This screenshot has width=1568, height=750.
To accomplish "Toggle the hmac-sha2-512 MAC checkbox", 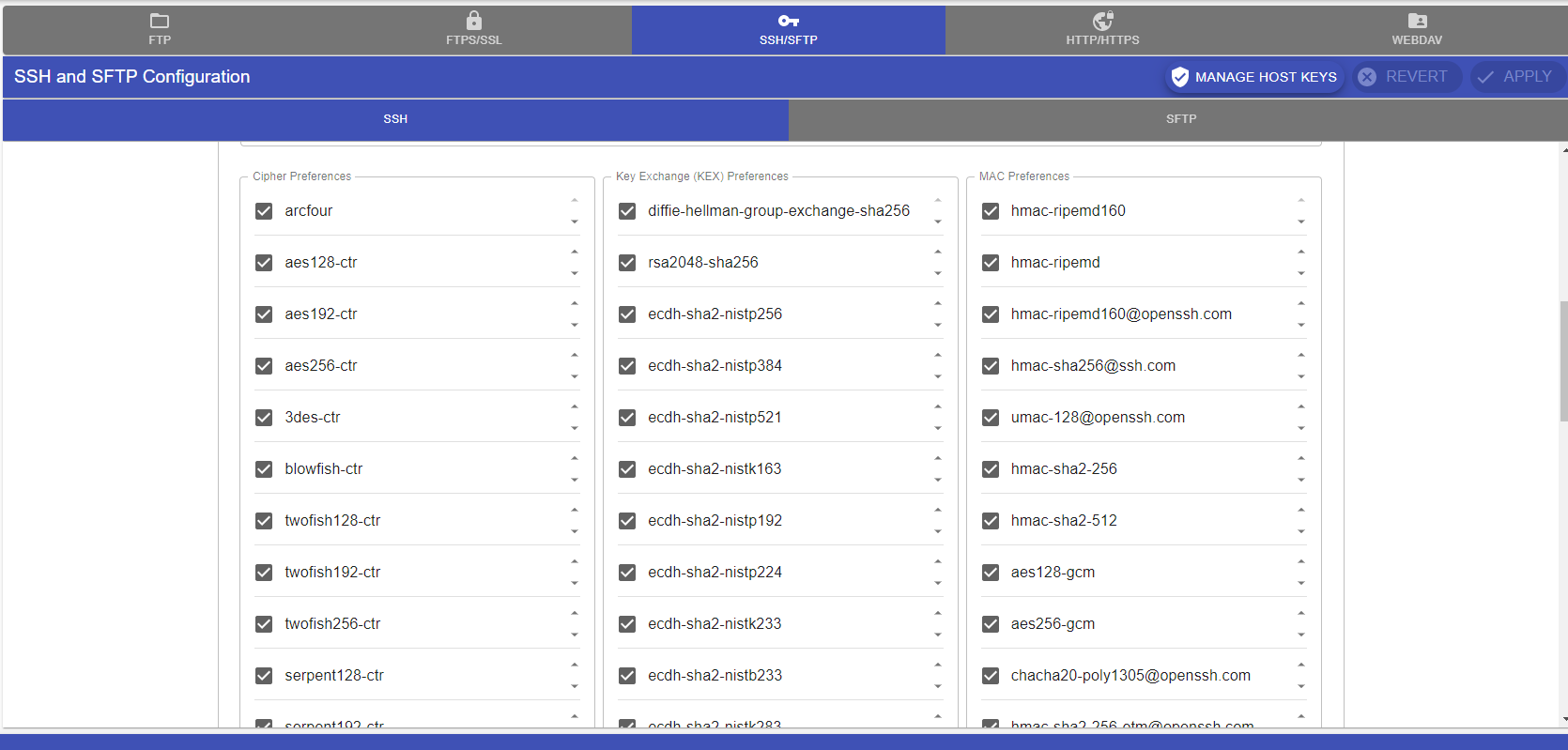I will click(x=991, y=521).
